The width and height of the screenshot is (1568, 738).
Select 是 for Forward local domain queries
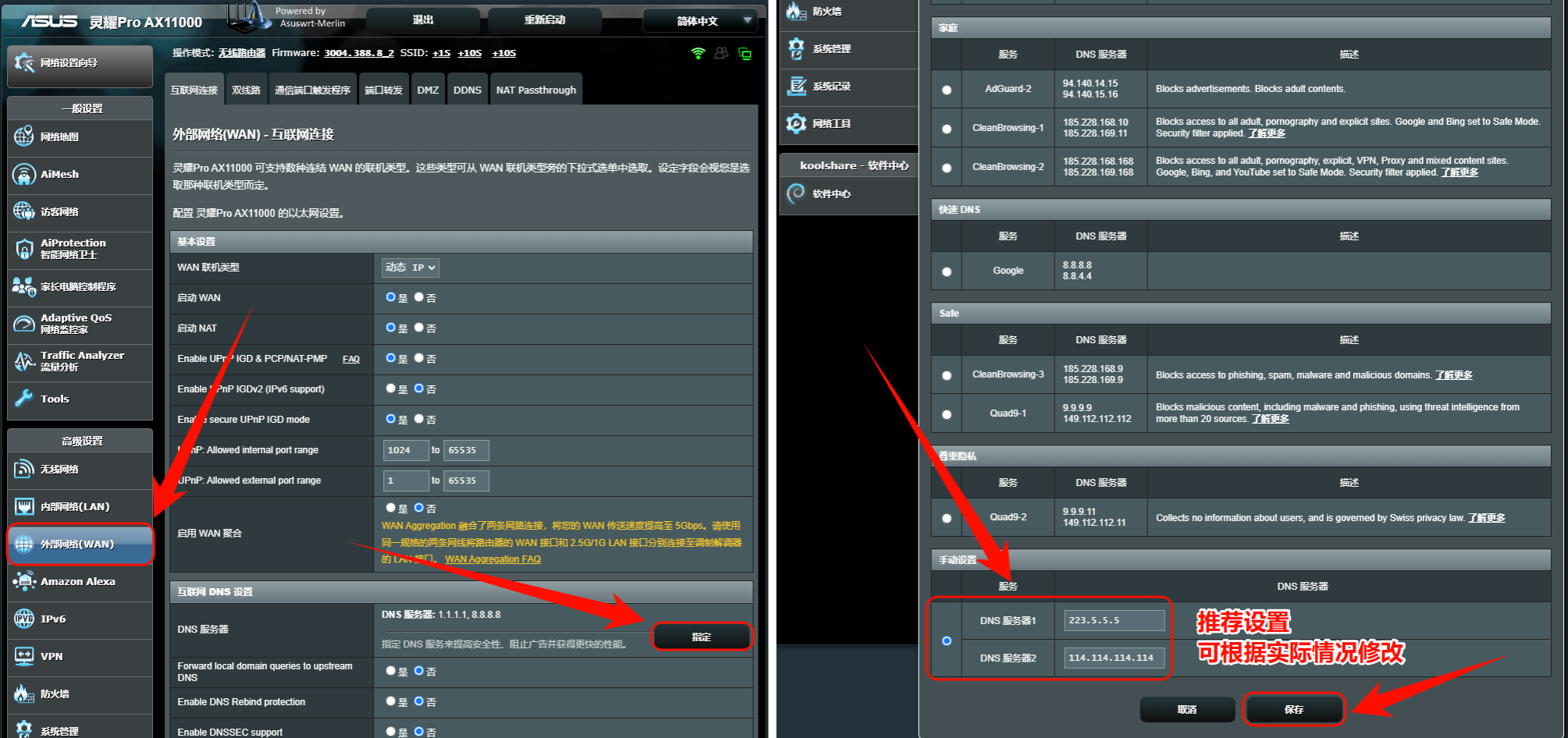[x=391, y=671]
